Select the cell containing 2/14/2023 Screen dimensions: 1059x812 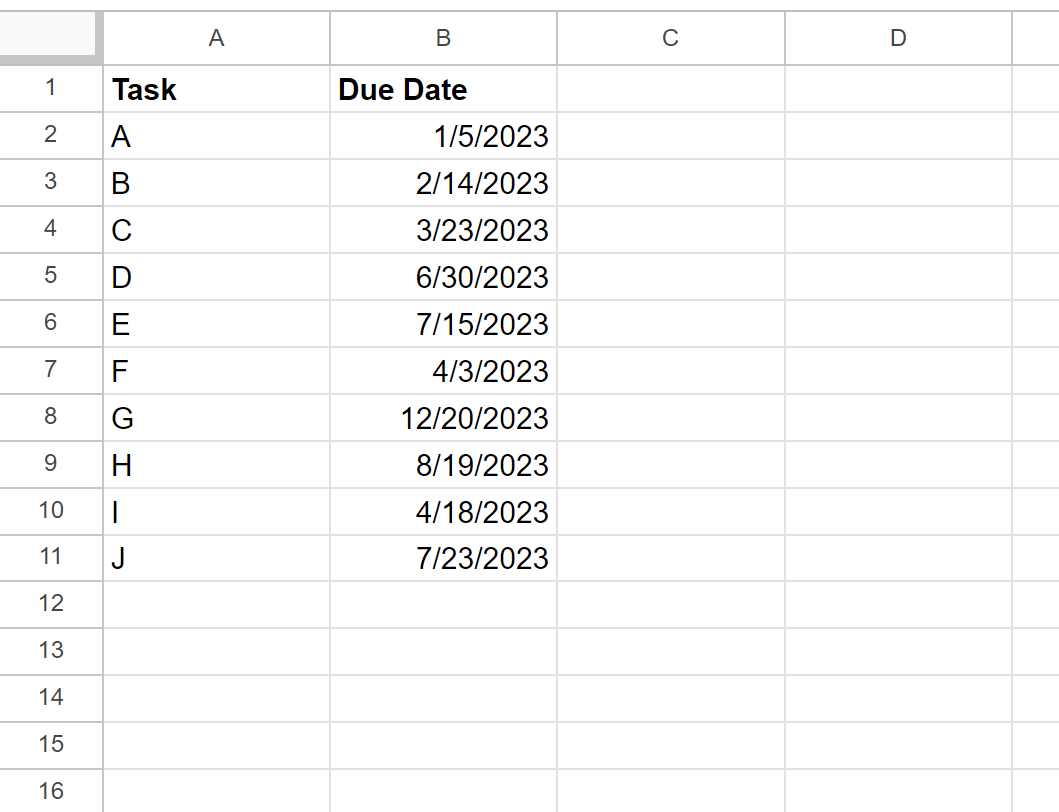click(443, 184)
